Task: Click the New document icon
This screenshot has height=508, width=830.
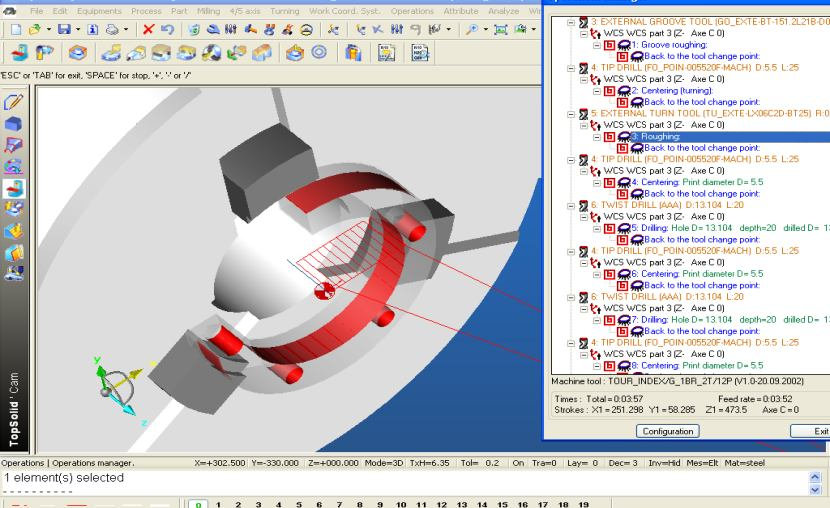Action: coord(16,30)
